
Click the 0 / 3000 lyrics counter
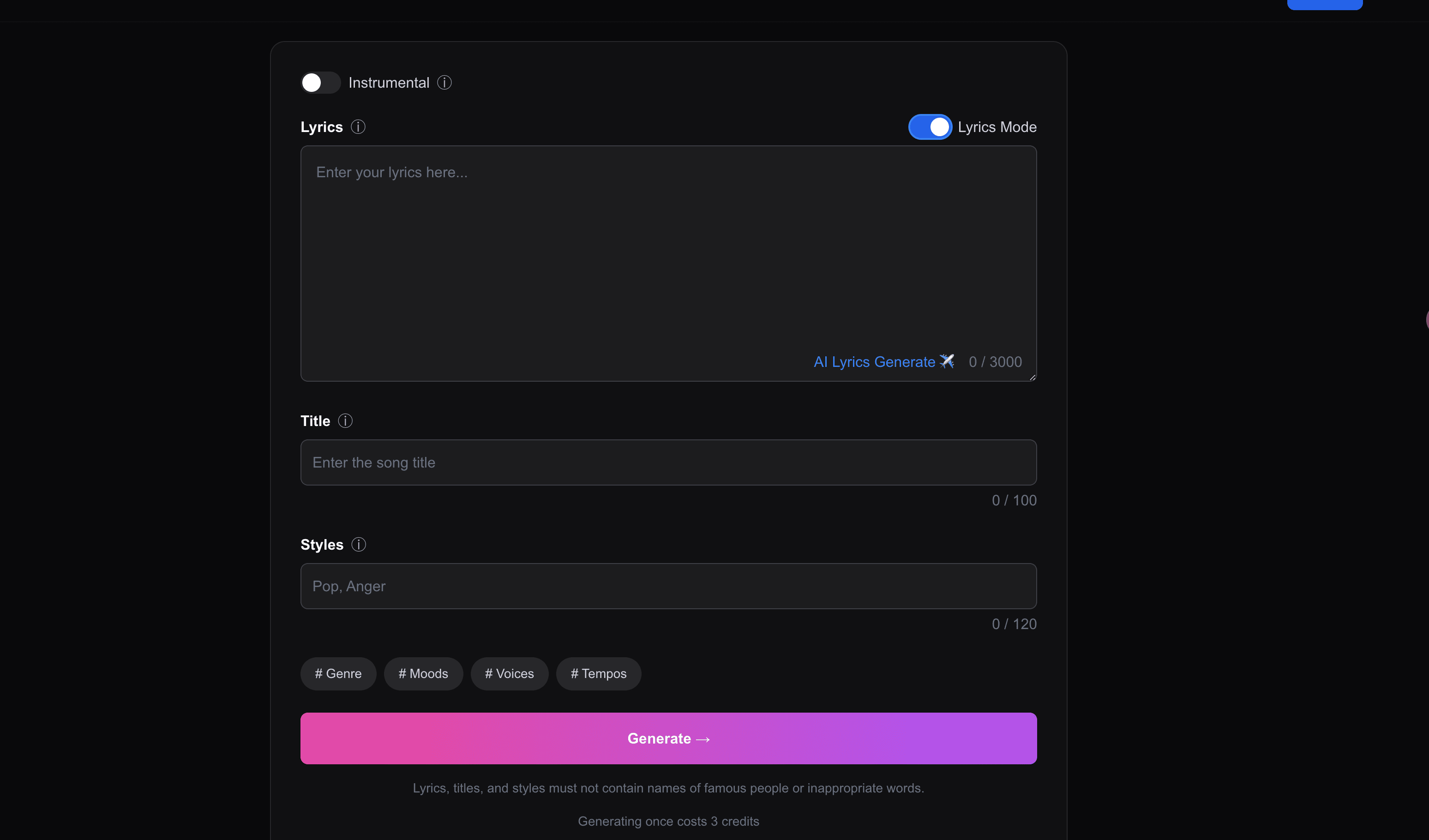(995, 362)
